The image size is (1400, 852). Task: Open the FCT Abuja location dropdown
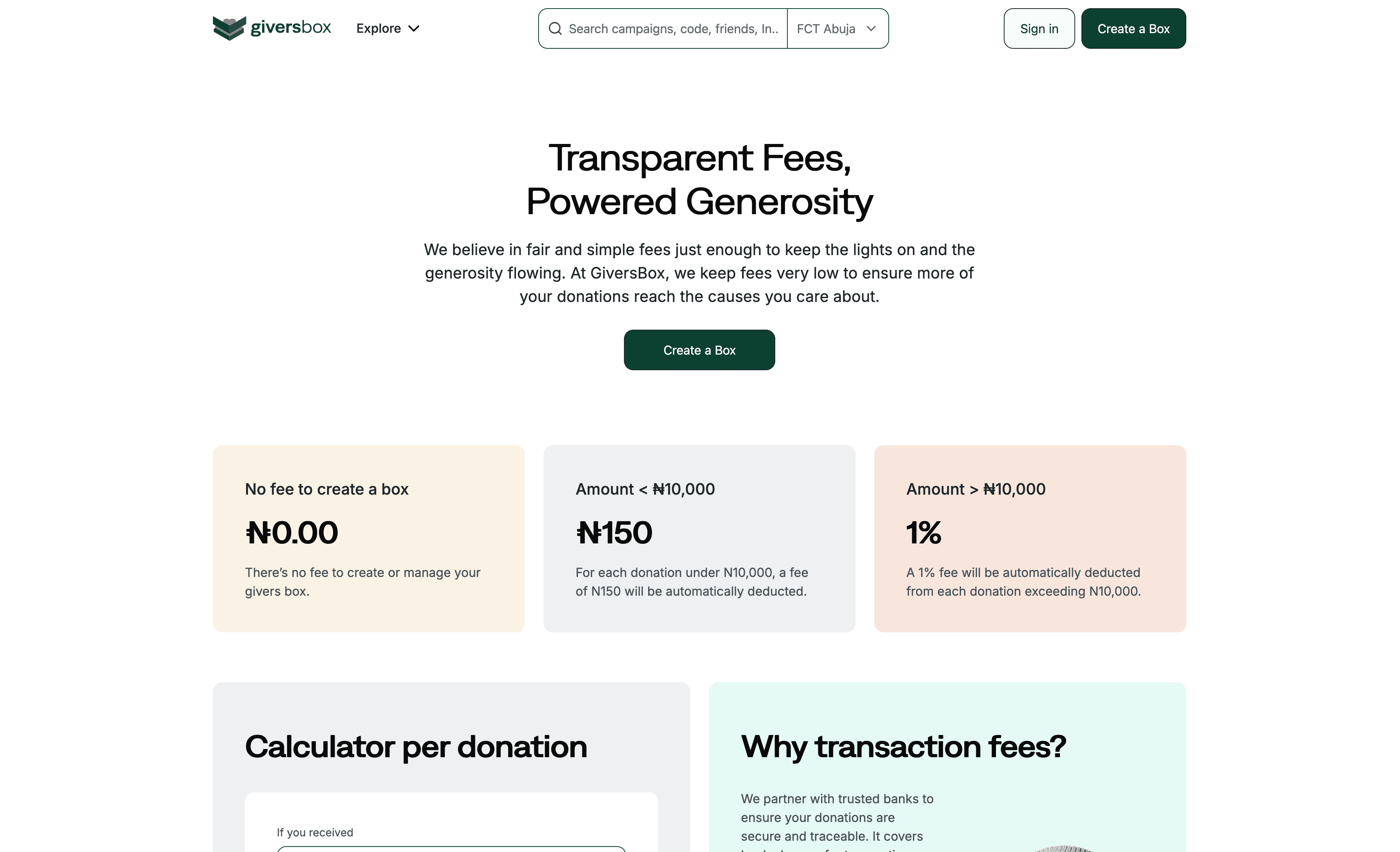click(836, 28)
